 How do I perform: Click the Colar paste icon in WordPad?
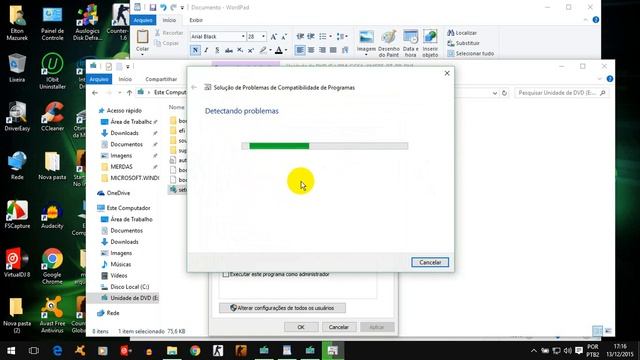(x=142, y=37)
